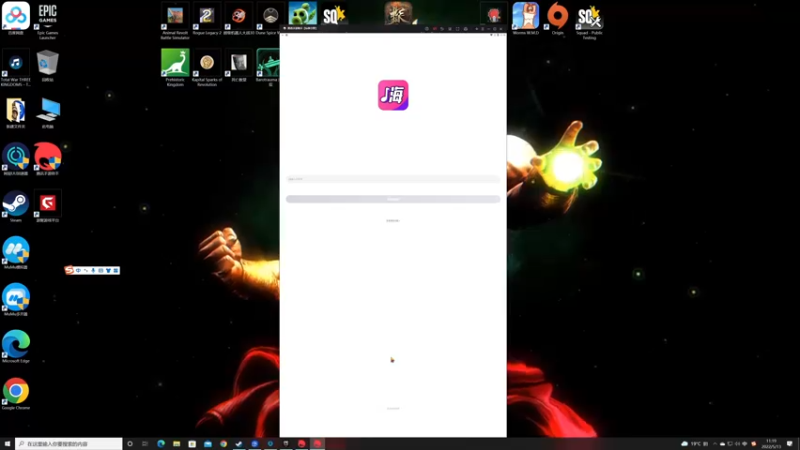800x450 pixels.
Task: Open the This PC computer icon
Action: click(x=47, y=111)
